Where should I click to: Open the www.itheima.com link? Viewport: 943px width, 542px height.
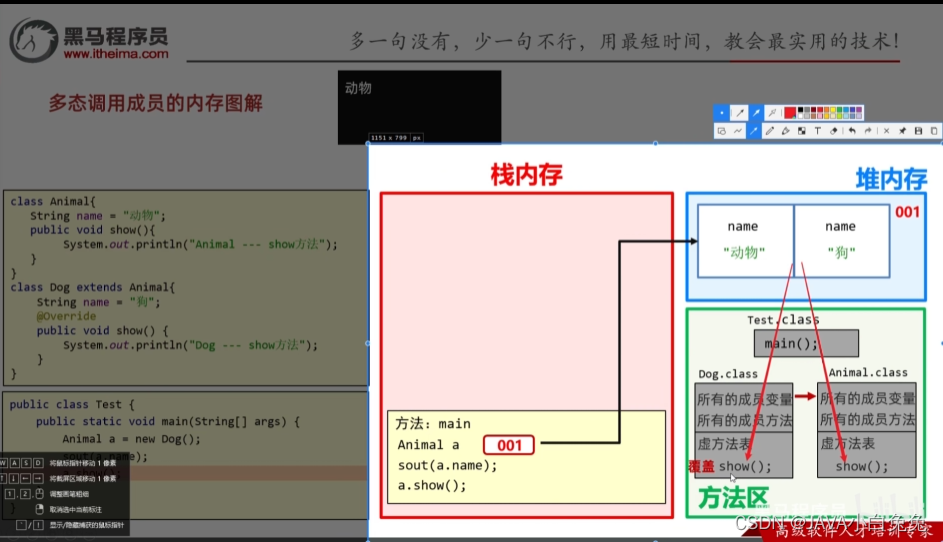click(x=116, y=54)
